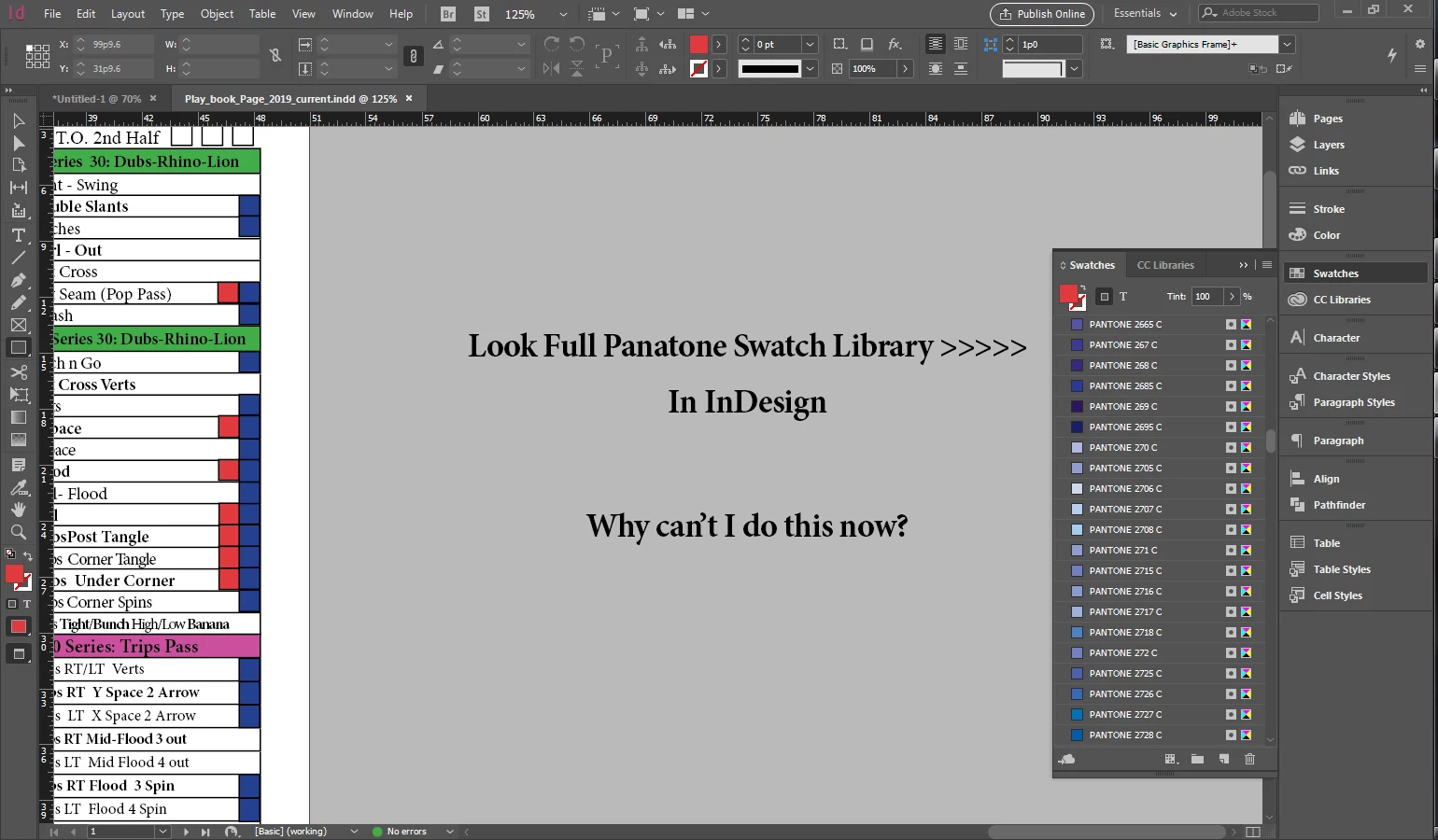Select the Line tool
The image size is (1438, 840).
(x=18, y=258)
